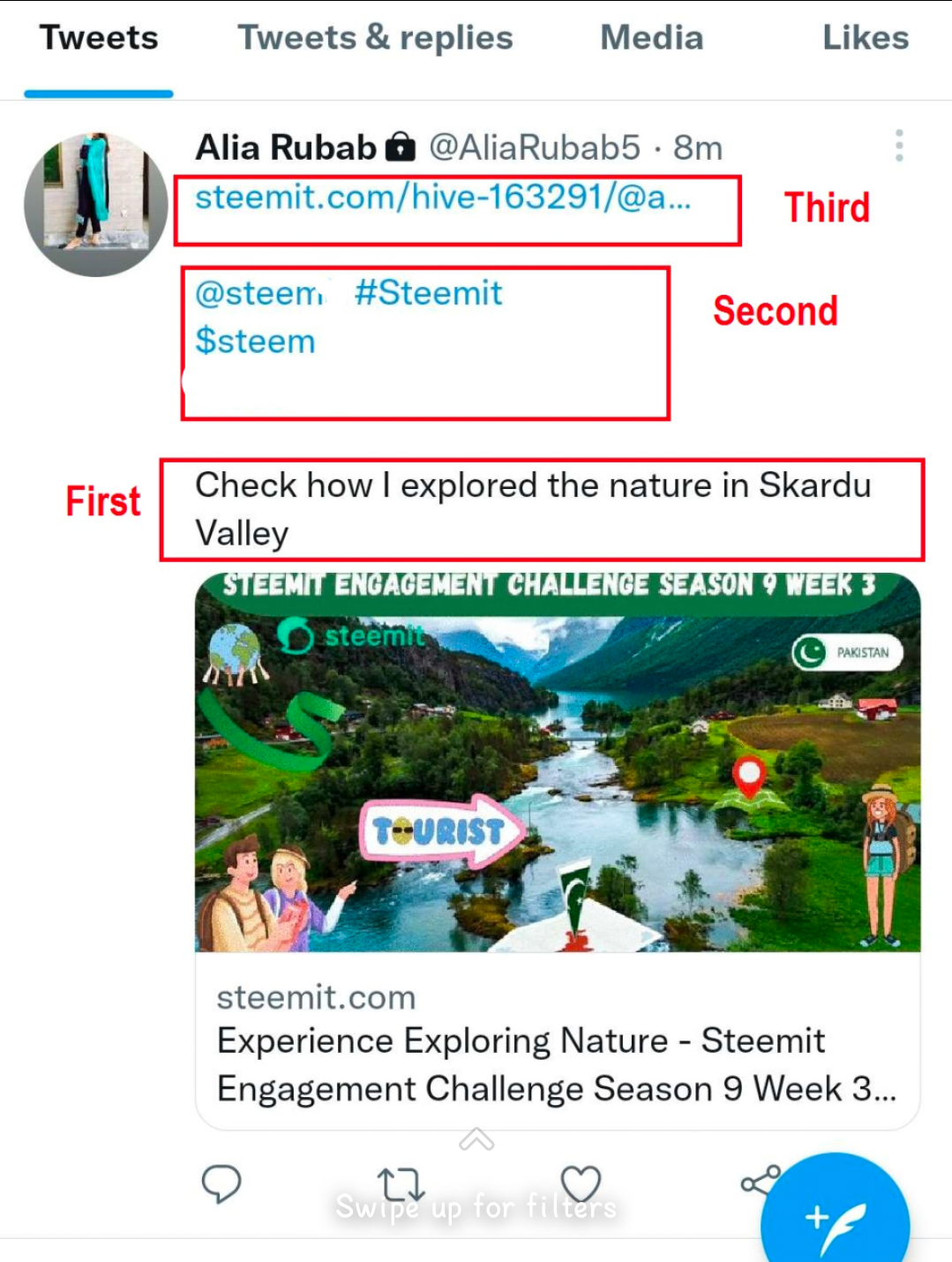Screen dimensions: 952x1262
Task: Switch to the Tweets tab
Action: (x=99, y=38)
